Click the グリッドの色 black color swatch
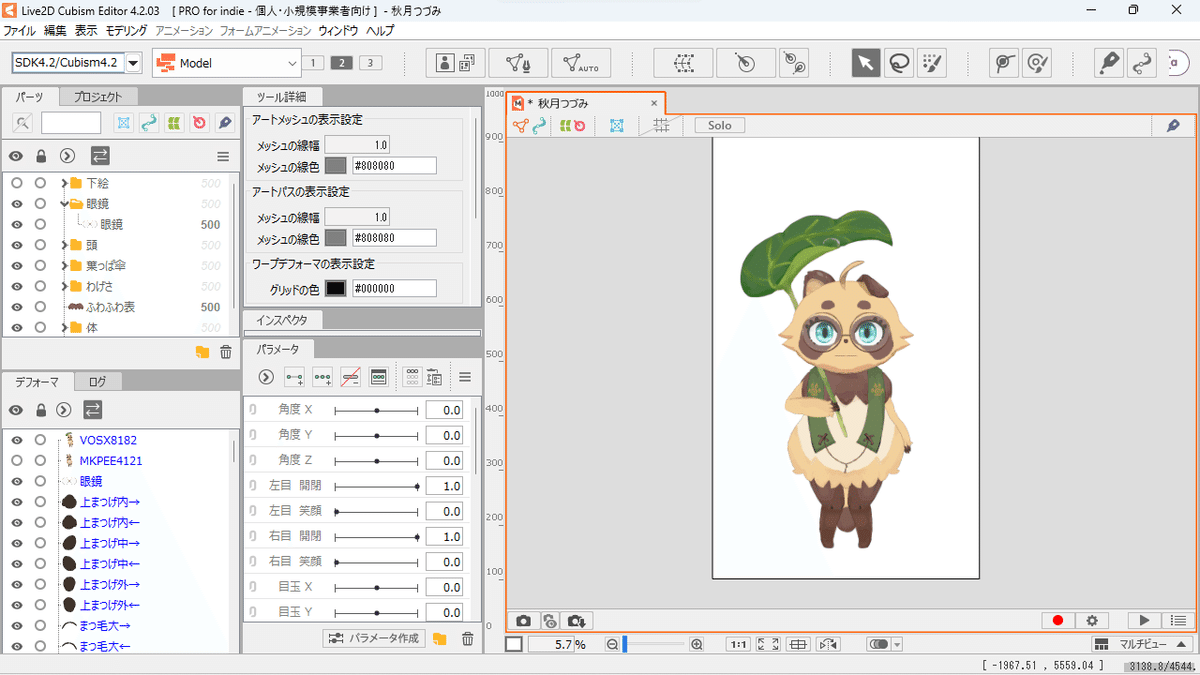This screenshot has width=1200, height=675. click(x=335, y=288)
